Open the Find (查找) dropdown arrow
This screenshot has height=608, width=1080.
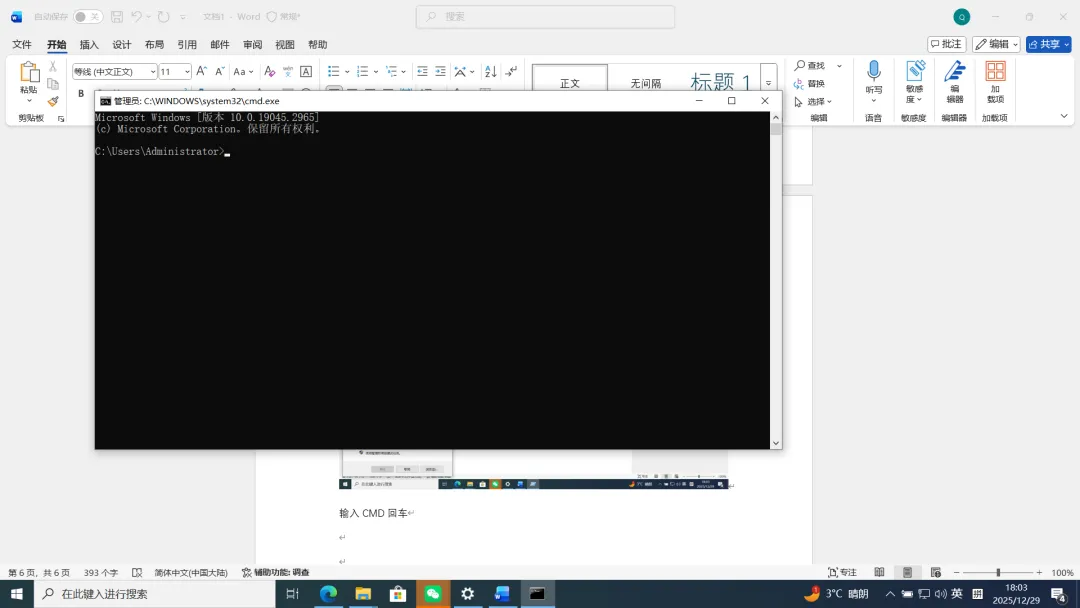[x=839, y=66]
